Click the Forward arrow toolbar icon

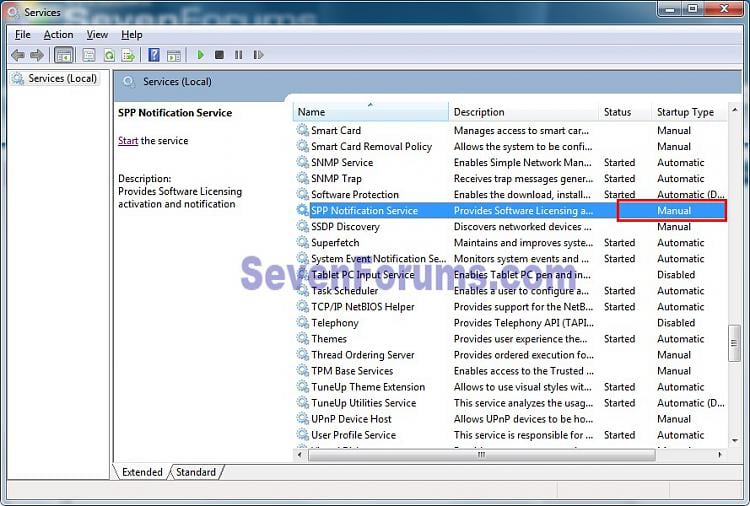point(37,55)
